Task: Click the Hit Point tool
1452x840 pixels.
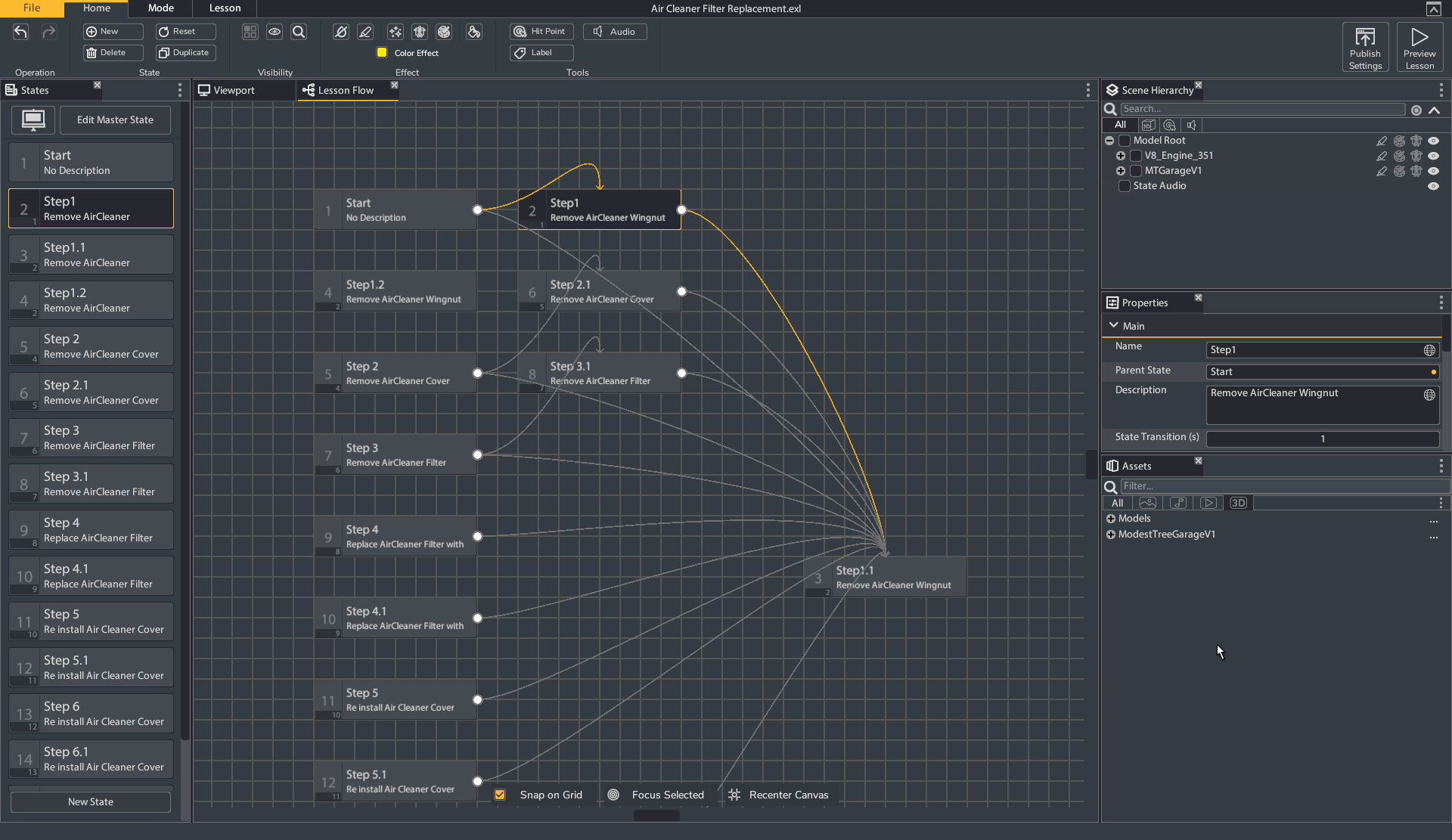Action: (541, 32)
